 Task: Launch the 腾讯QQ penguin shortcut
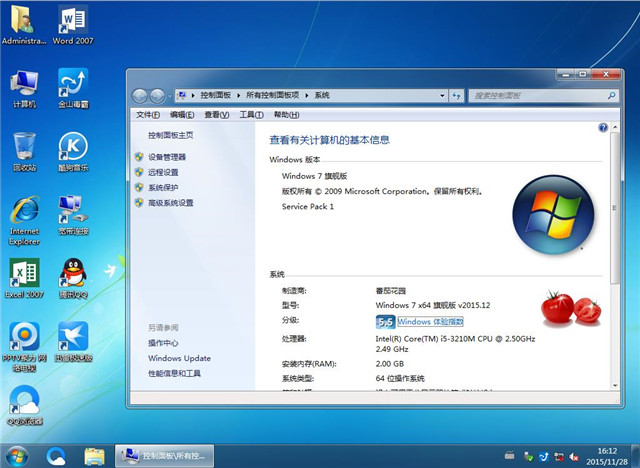tap(73, 279)
